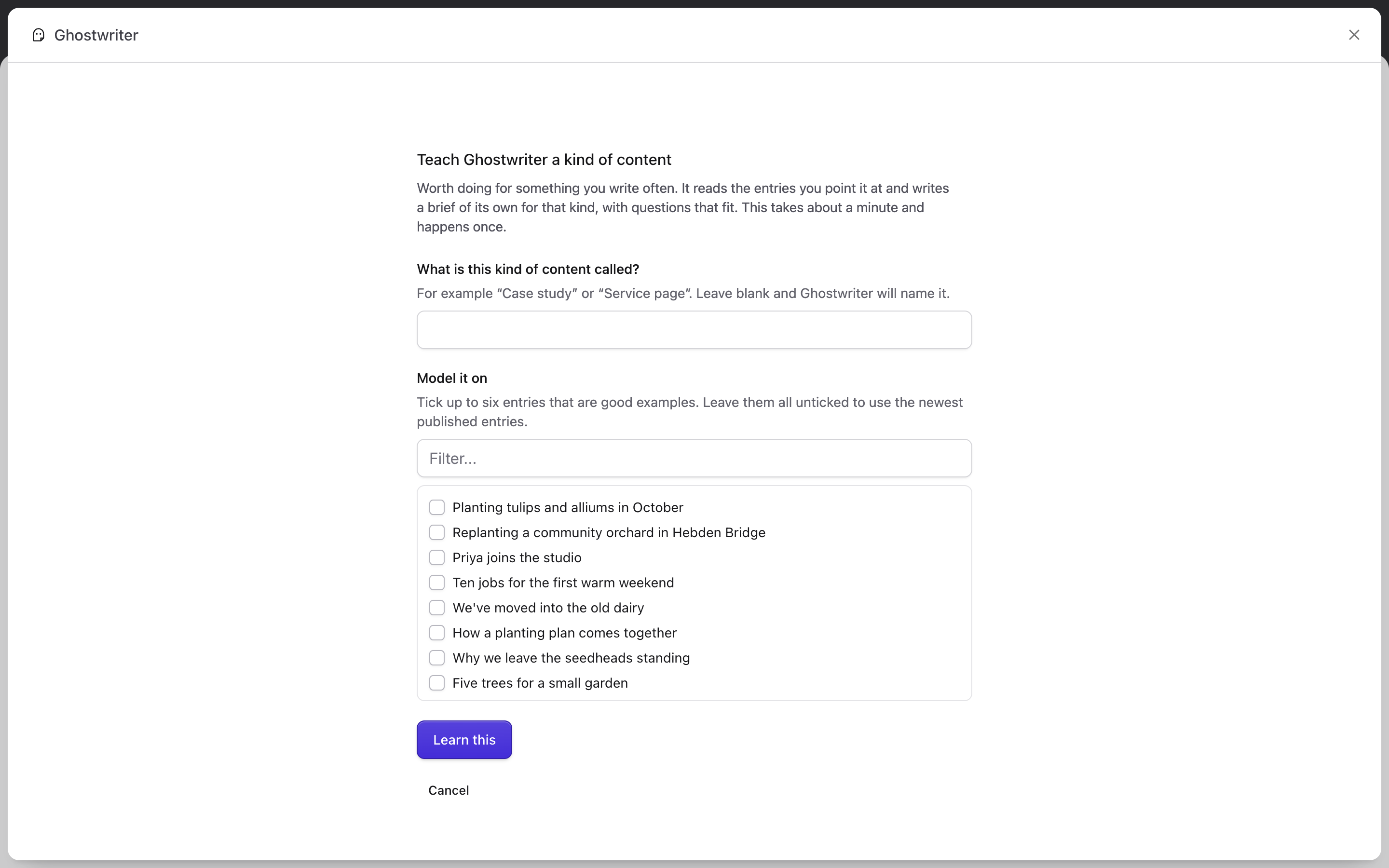This screenshot has width=1389, height=868.
Task: Tick 'Planting tulips and alliums in October' checkbox
Action: tap(437, 507)
